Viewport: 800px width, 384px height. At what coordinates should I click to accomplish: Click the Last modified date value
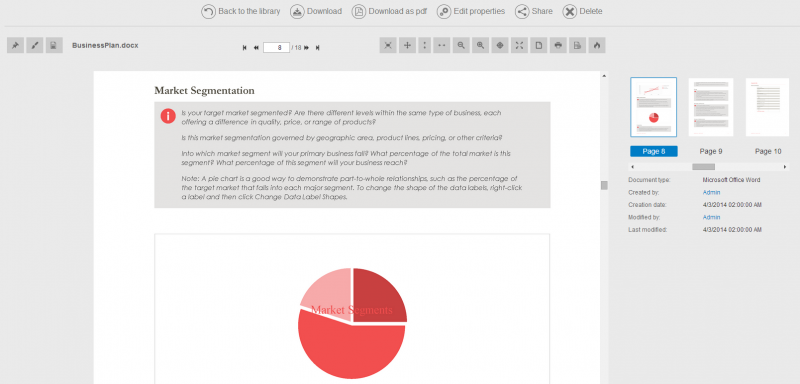point(732,230)
